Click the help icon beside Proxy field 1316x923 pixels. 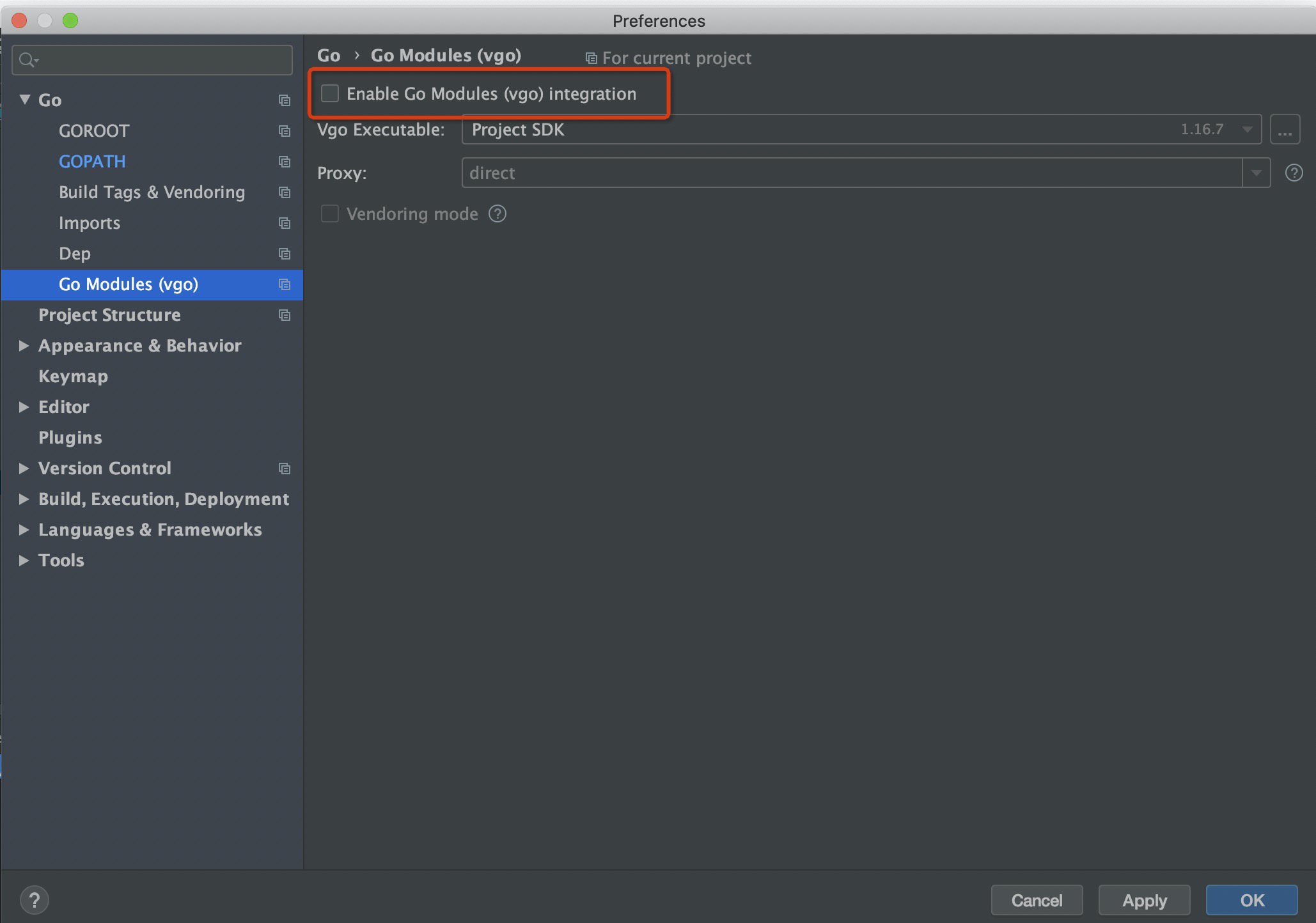(1294, 173)
